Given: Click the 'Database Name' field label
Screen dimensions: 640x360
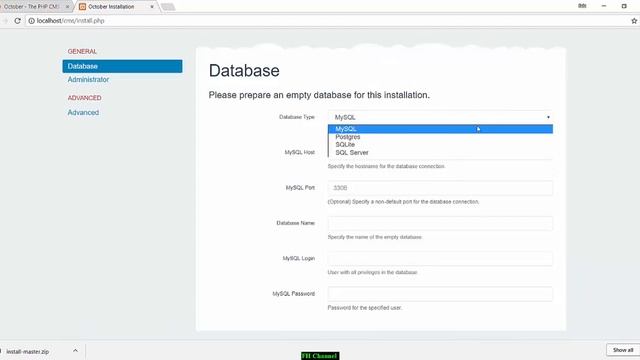Looking at the screenshot, I should 296,223.
